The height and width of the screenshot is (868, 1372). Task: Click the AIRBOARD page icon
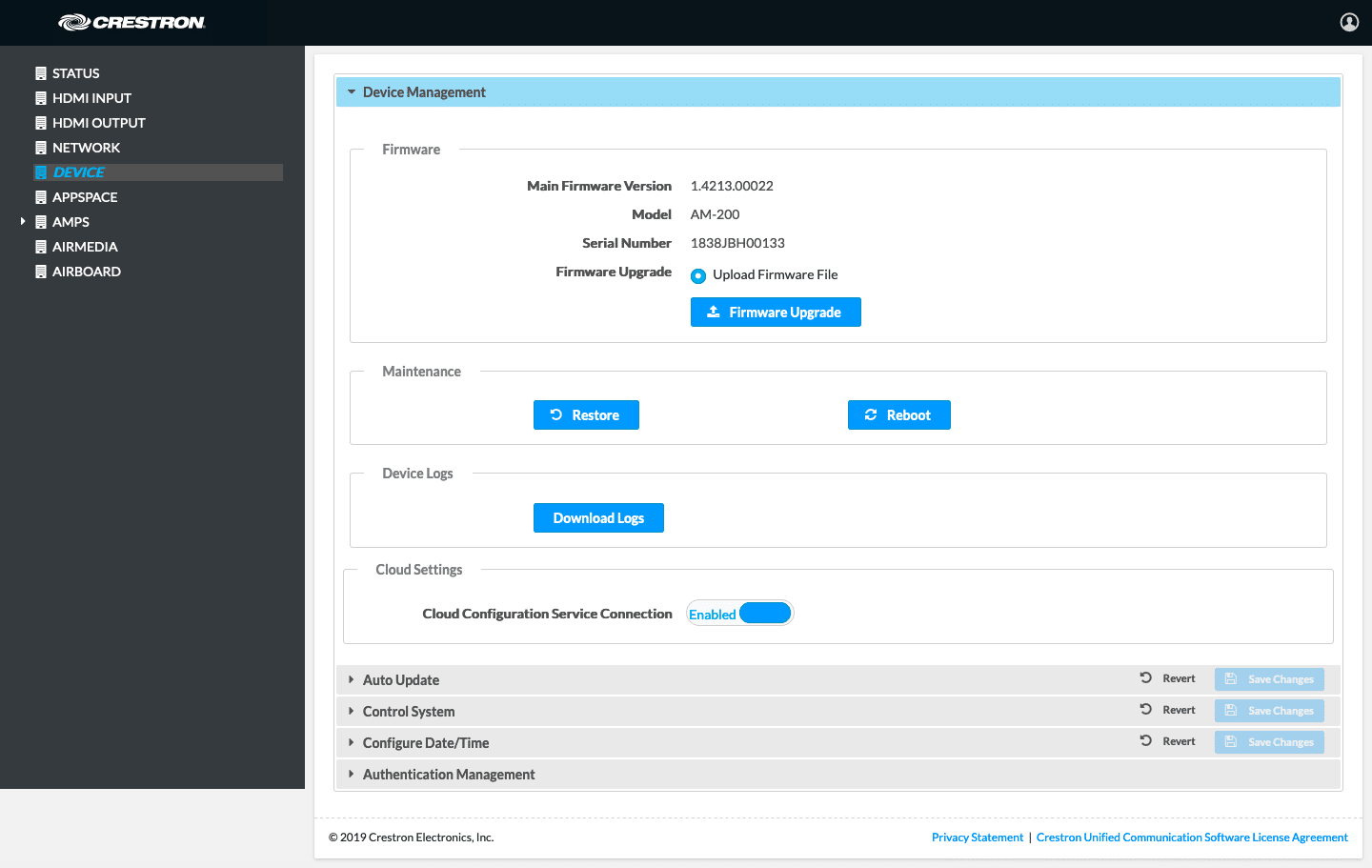[41, 272]
